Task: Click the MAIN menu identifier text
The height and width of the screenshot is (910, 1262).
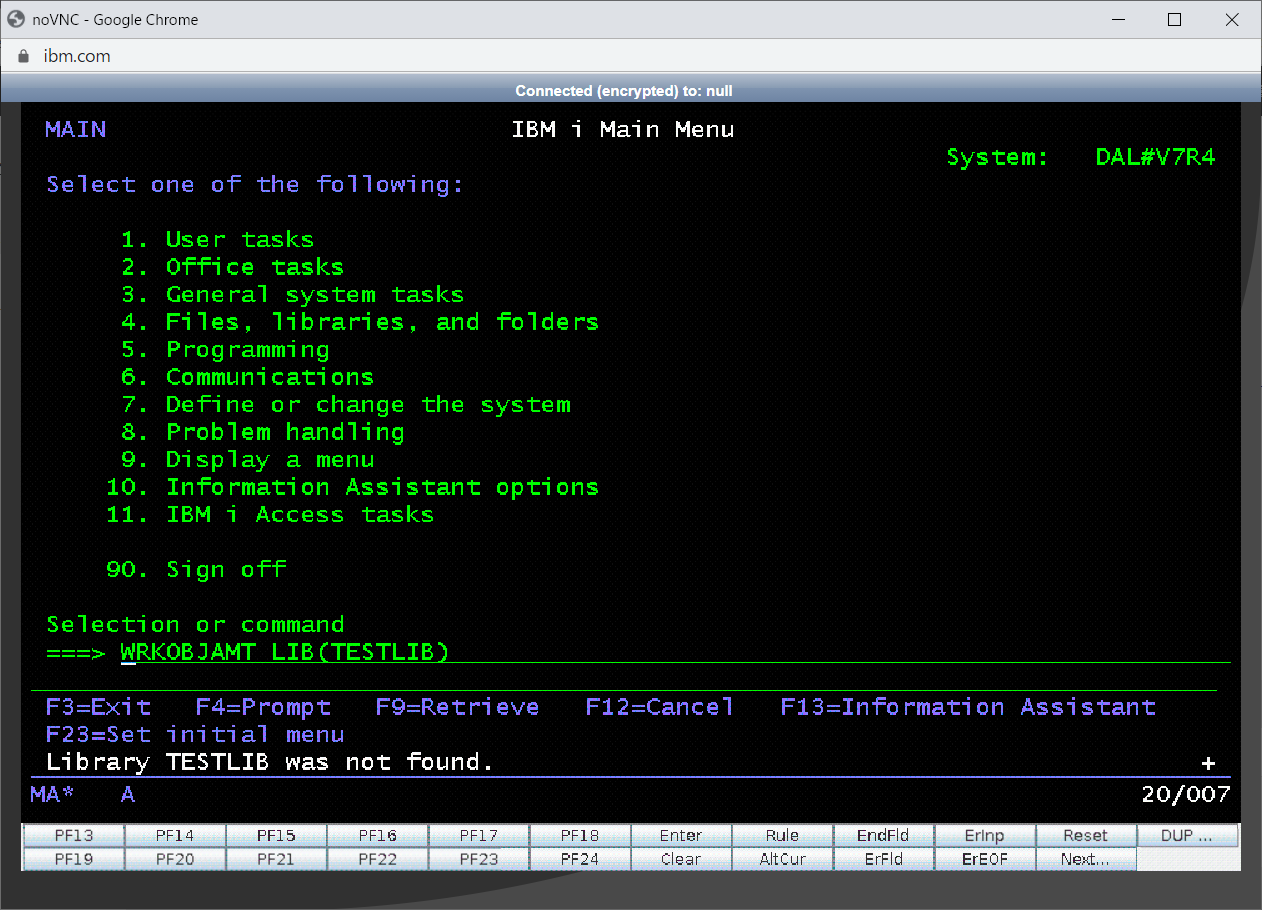Action: click(75, 130)
